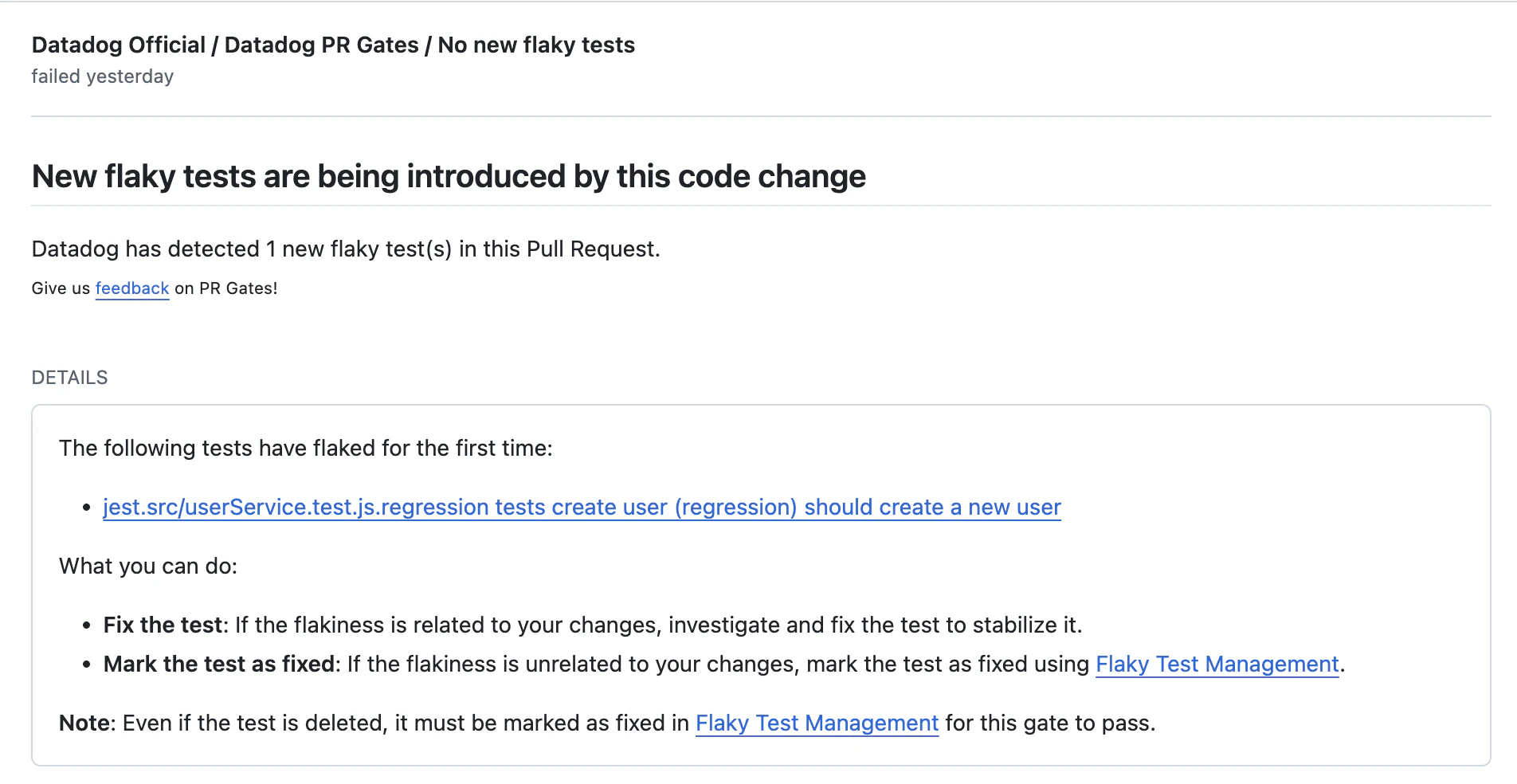Screen dimensions: 1517x784
Task: Click 'for this gate to pass.' text
Action: [x=1049, y=723]
